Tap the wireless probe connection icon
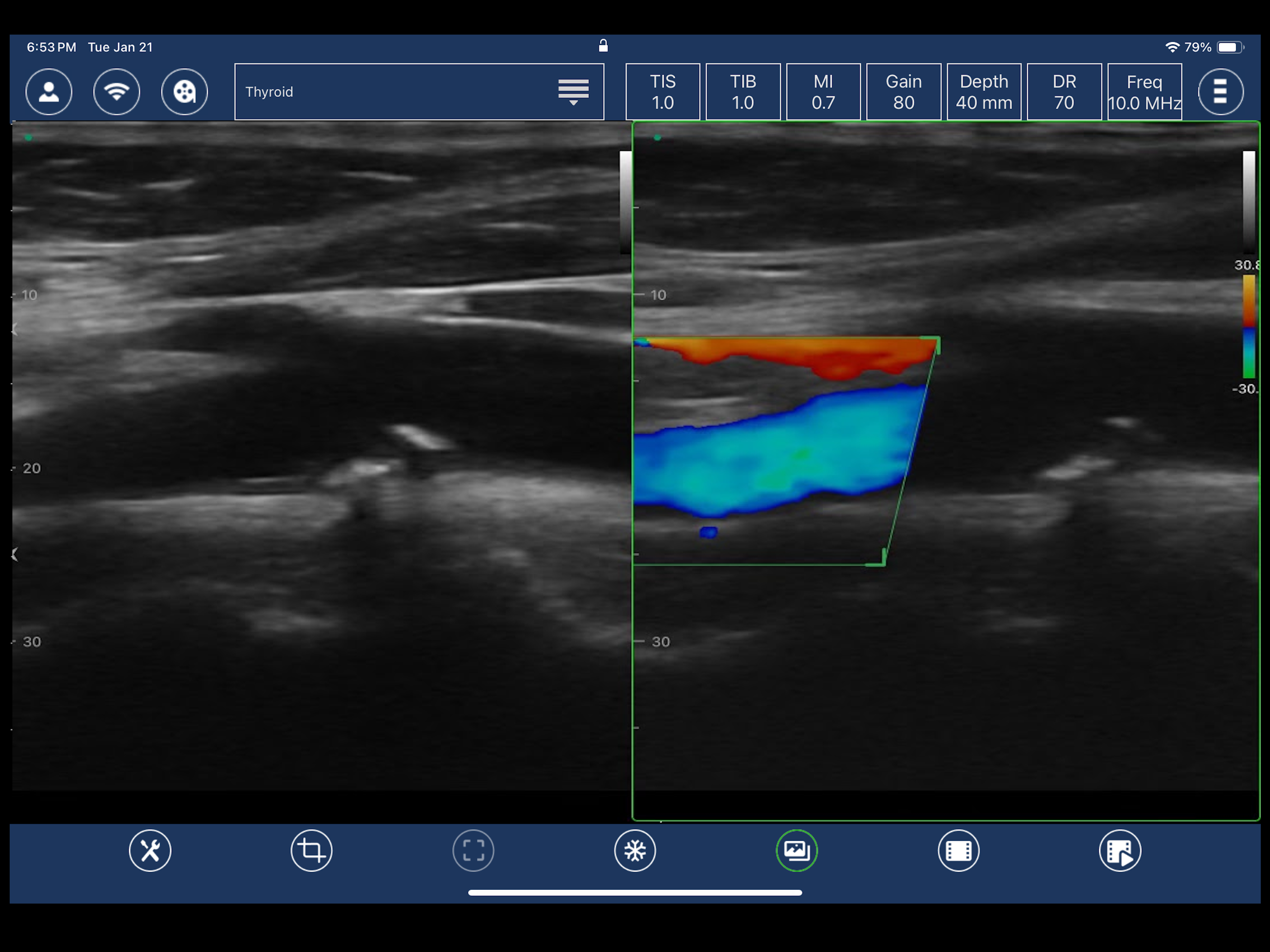 pyautogui.click(x=117, y=92)
